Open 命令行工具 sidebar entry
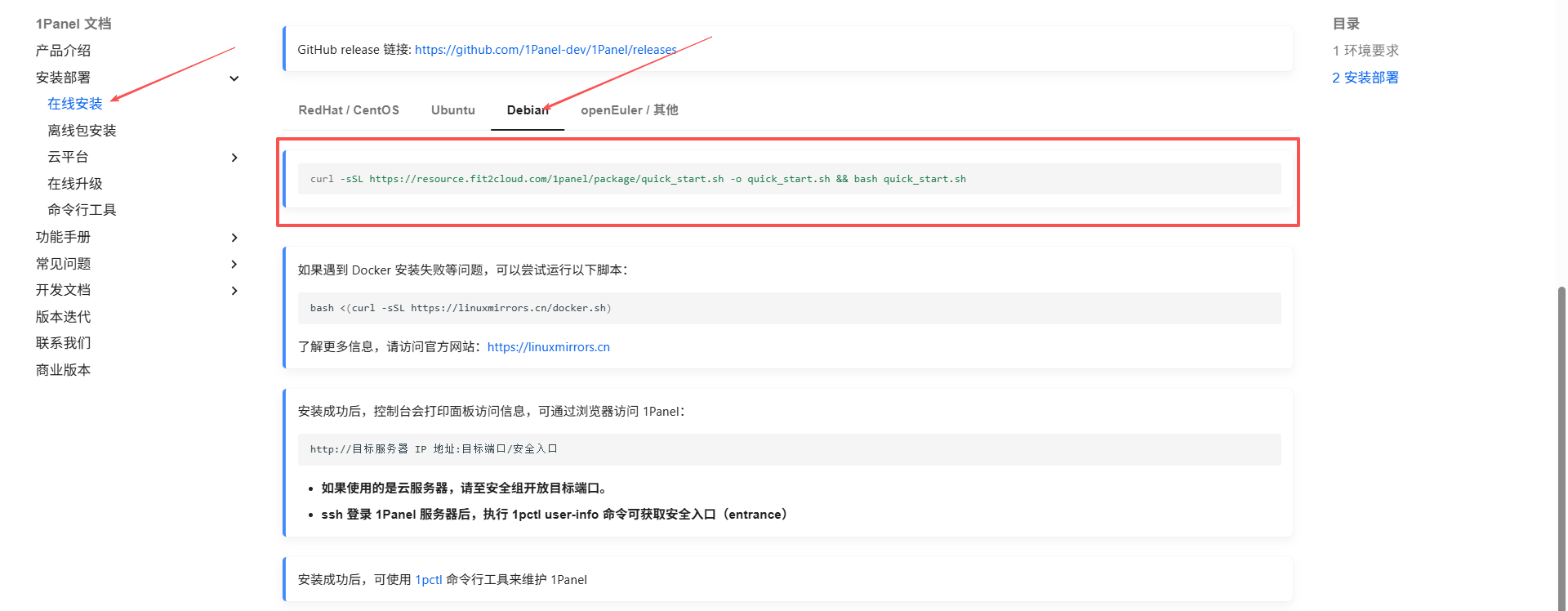The height and width of the screenshot is (611, 1568). pos(82,210)
